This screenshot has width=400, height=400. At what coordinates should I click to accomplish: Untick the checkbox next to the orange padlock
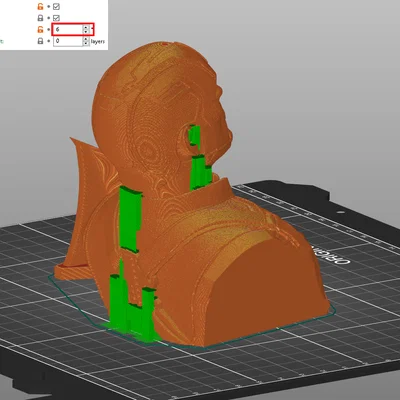(56, 7)
